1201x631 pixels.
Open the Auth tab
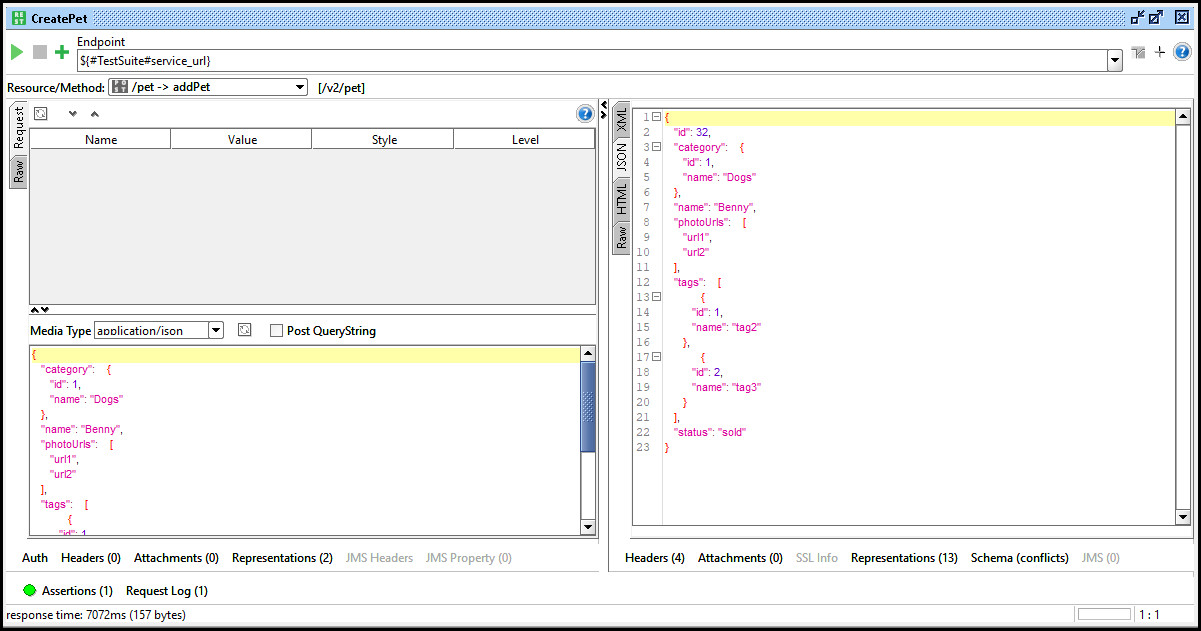tap(35, 558)
